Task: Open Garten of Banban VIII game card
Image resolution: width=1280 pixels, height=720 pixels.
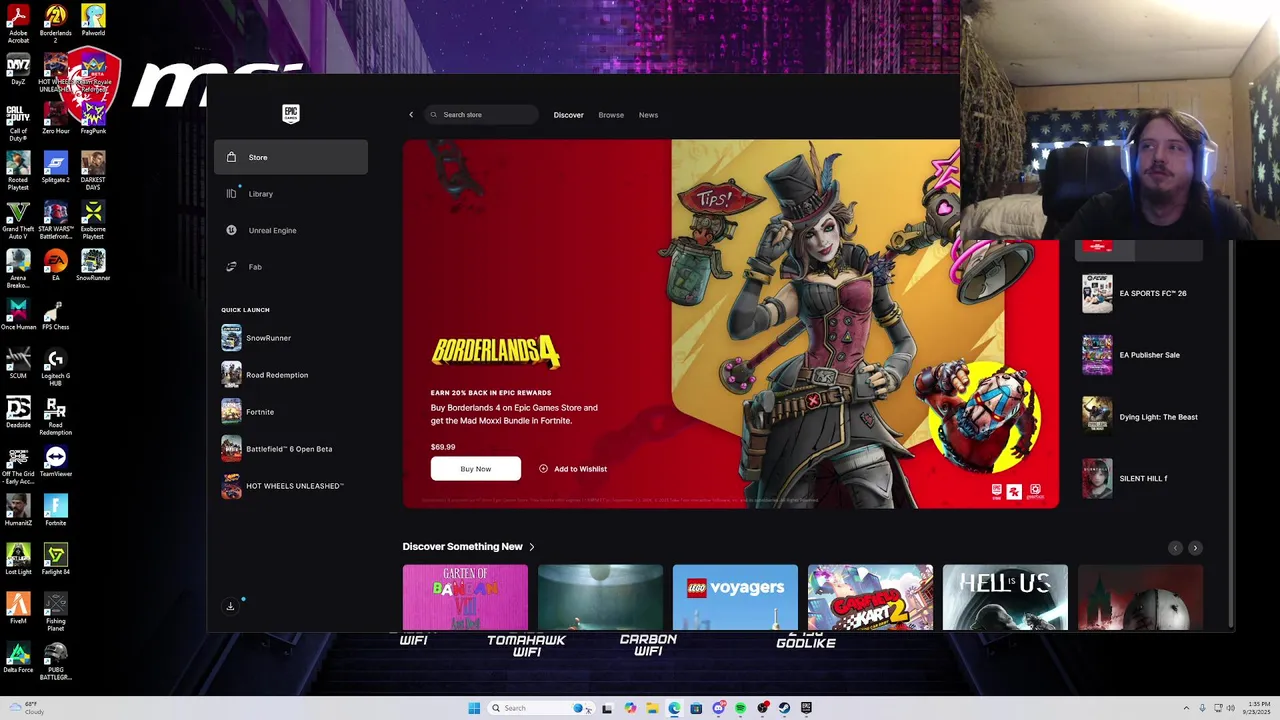Action: point(465,598)
